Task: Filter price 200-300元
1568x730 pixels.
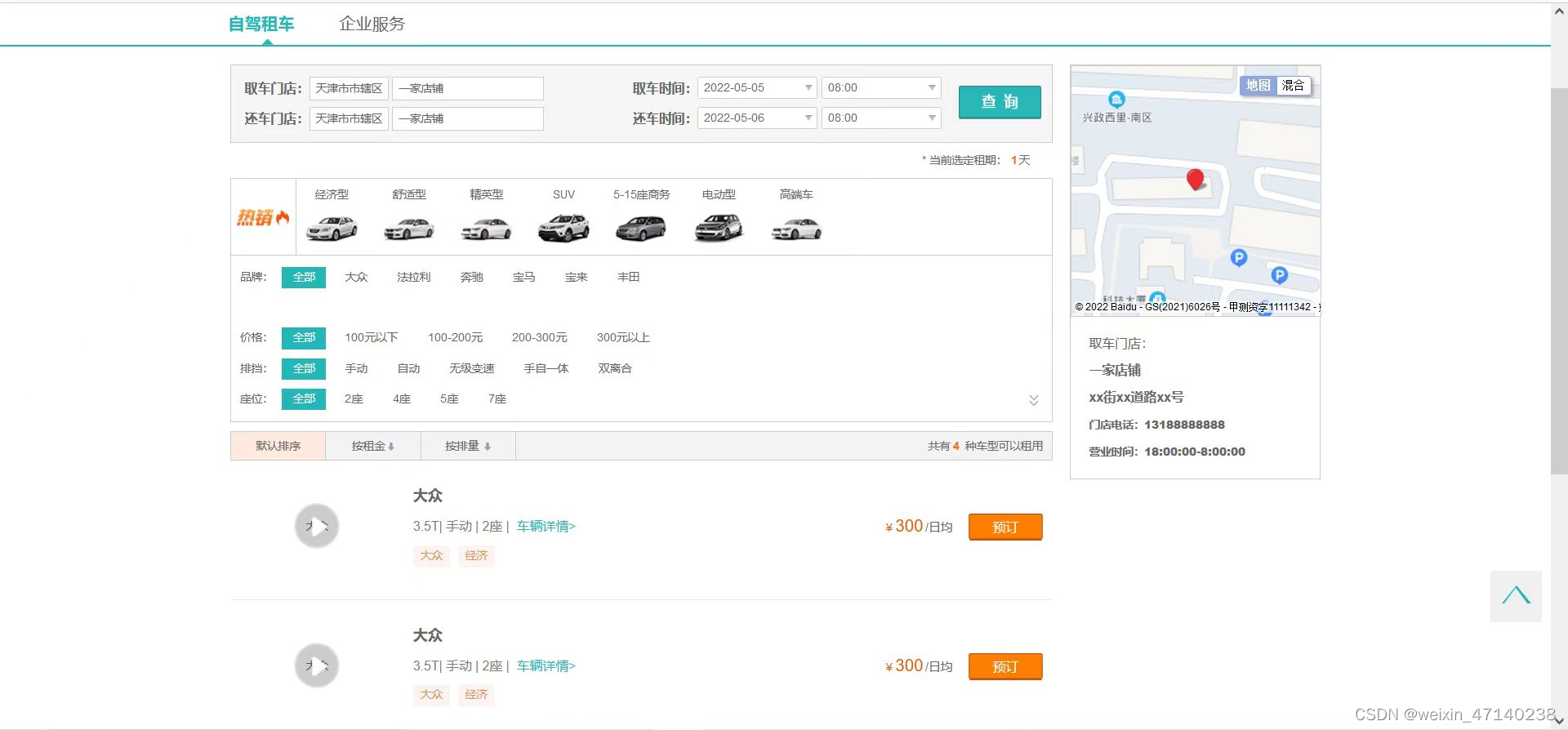Action: coord(540,338)
